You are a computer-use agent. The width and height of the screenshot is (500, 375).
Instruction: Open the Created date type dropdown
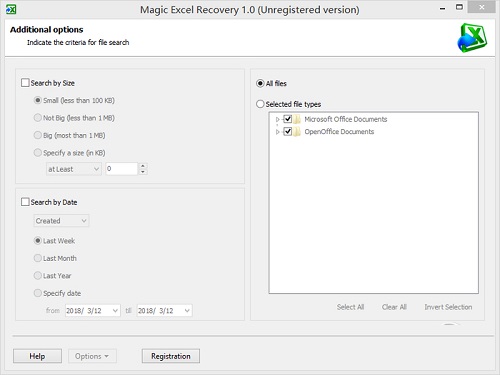click(61, 221)
